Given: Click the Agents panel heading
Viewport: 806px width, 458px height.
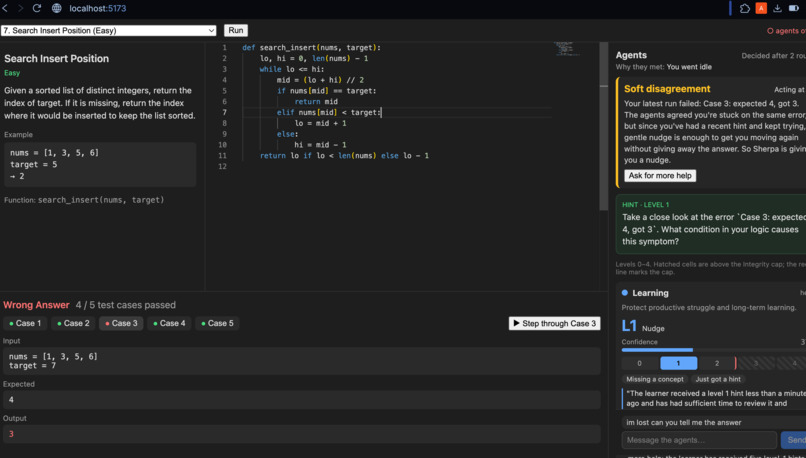Looking at the screenshot, I should [x=631, y=55].
